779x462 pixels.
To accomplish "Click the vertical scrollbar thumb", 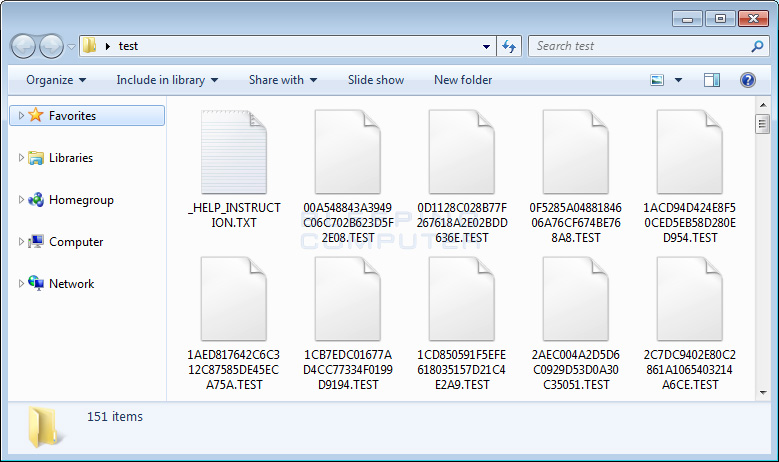I will point(763,124).
